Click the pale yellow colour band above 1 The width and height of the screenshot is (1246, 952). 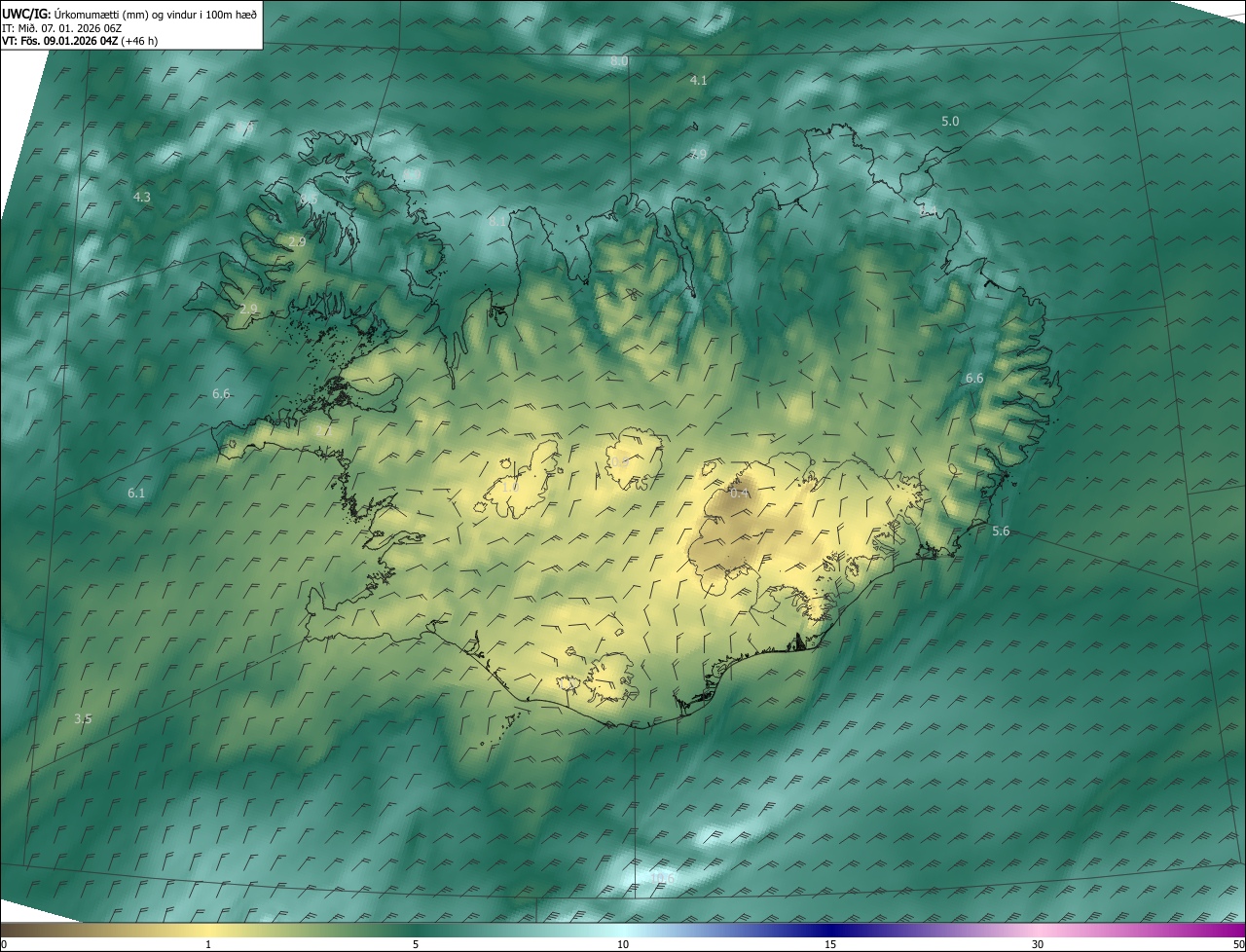point(208,931)
